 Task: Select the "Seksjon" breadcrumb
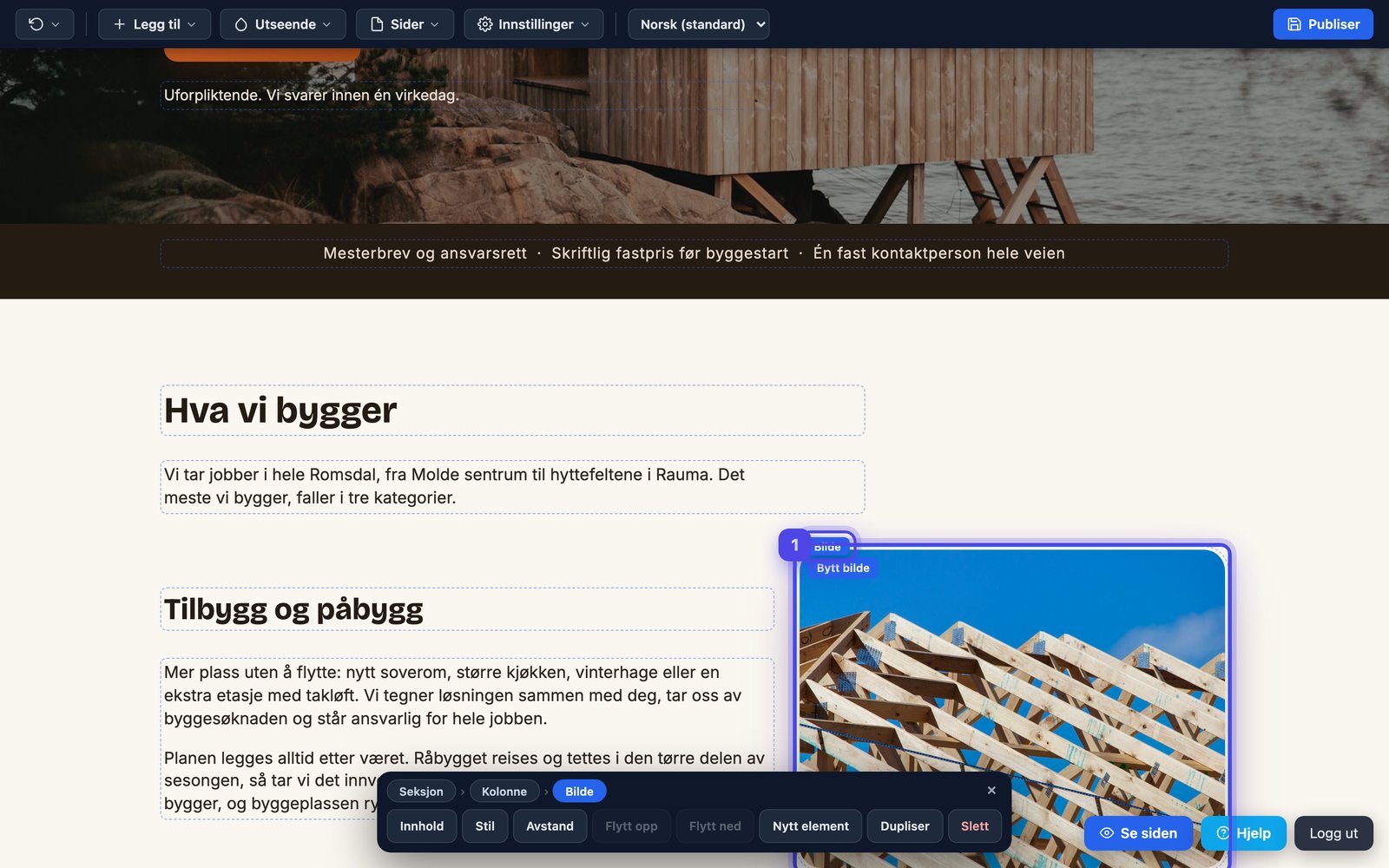[421, 792]
